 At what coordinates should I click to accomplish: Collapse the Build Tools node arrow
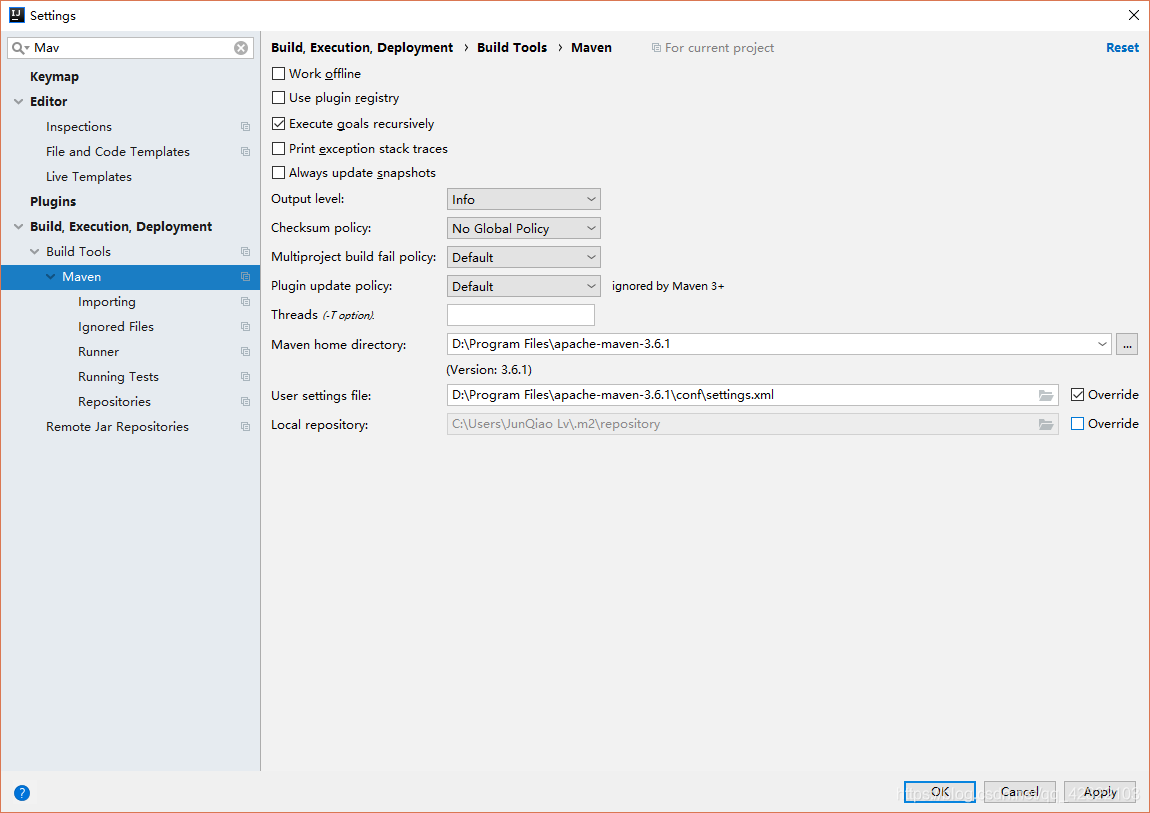[x=34, y=251]
